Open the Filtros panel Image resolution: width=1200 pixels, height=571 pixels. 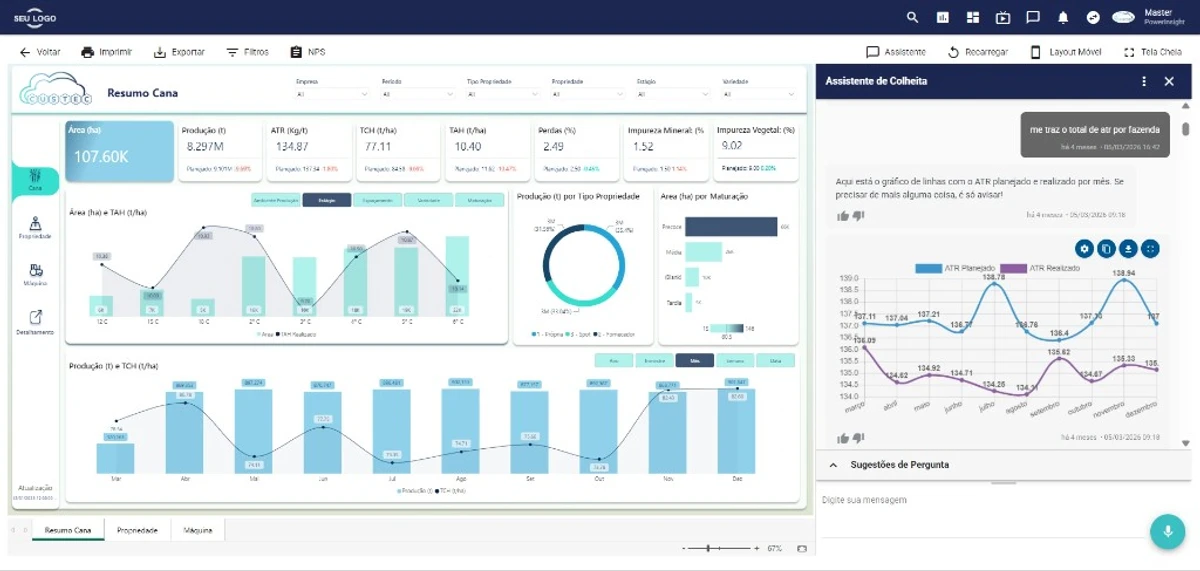coord(247,52)
